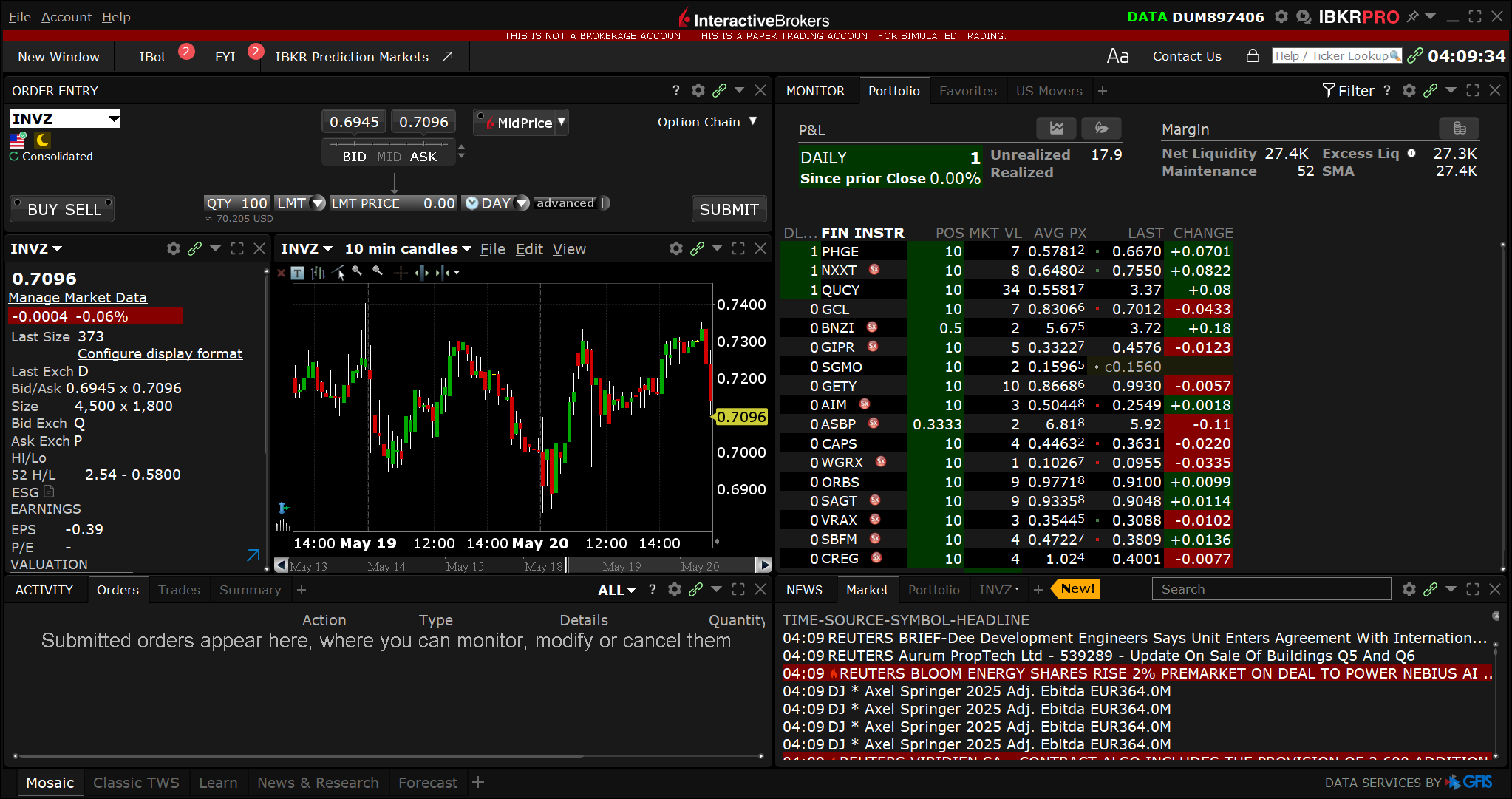
Task: Click the SUBMIT order button
Action: pyautogui.click(x=729, y=209)
